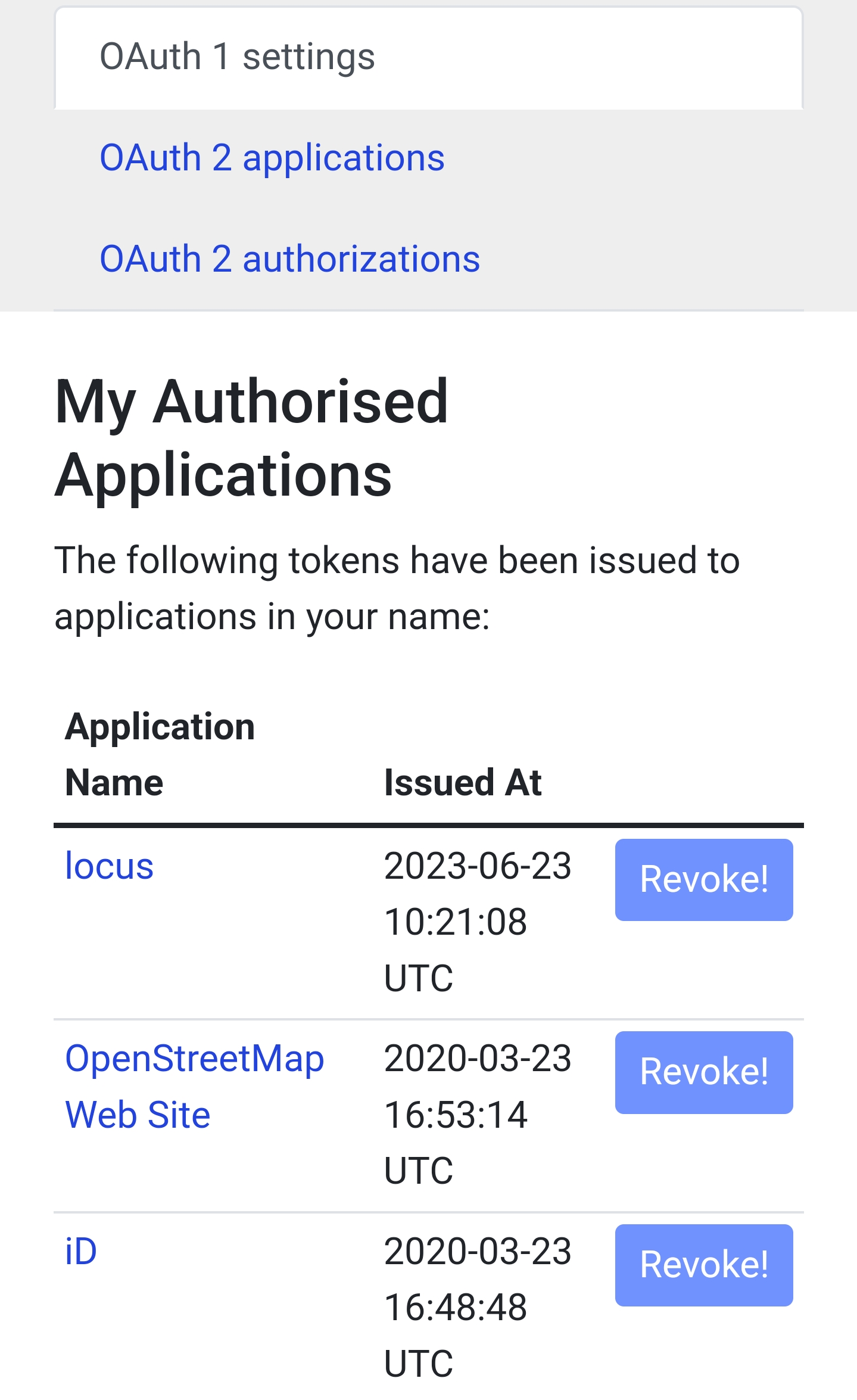The image size is (857, 1400).
Task: Click the 10:21:08 issue time
Action: pos(456,922)
